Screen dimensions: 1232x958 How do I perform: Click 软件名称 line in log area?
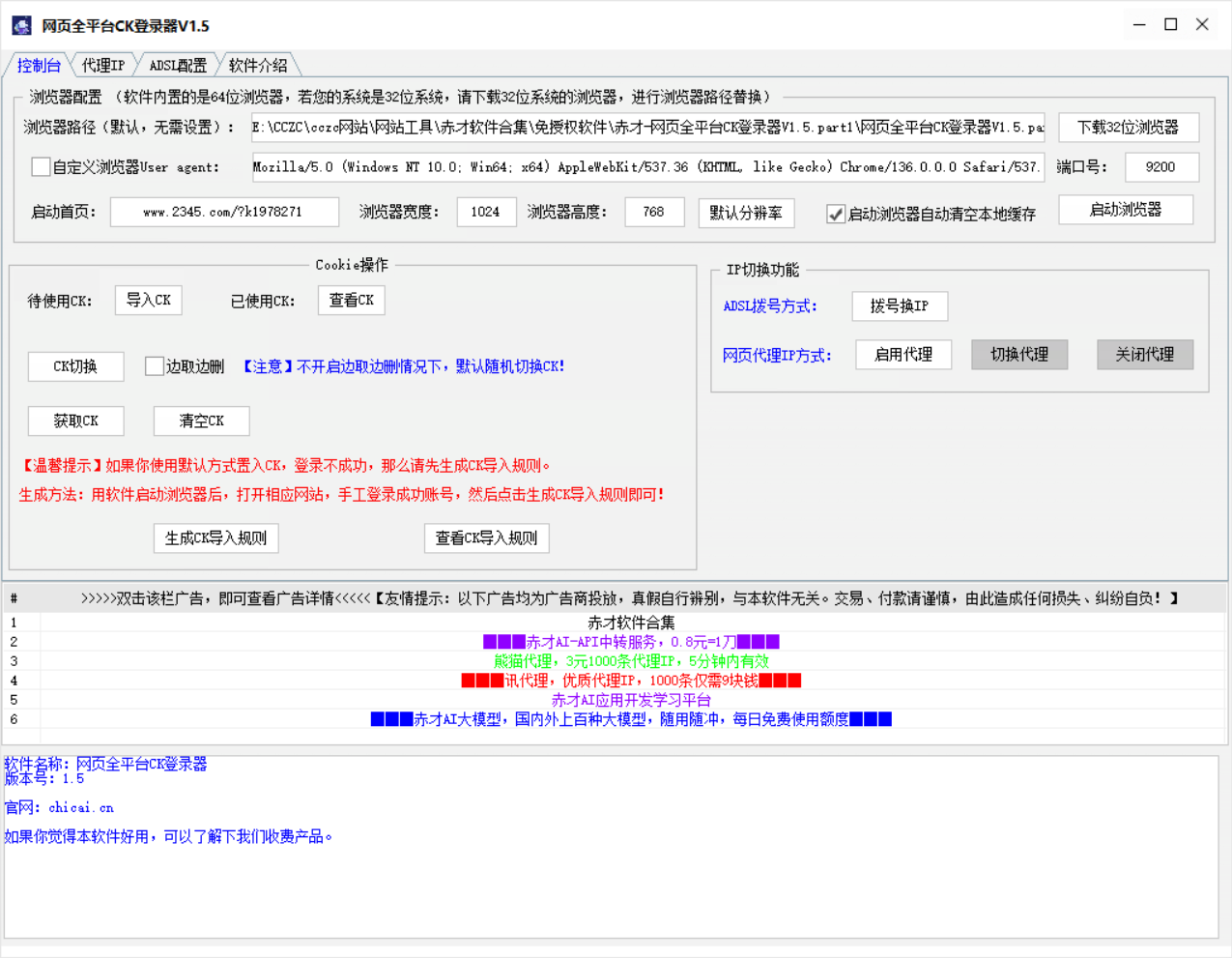click(105, 764)
